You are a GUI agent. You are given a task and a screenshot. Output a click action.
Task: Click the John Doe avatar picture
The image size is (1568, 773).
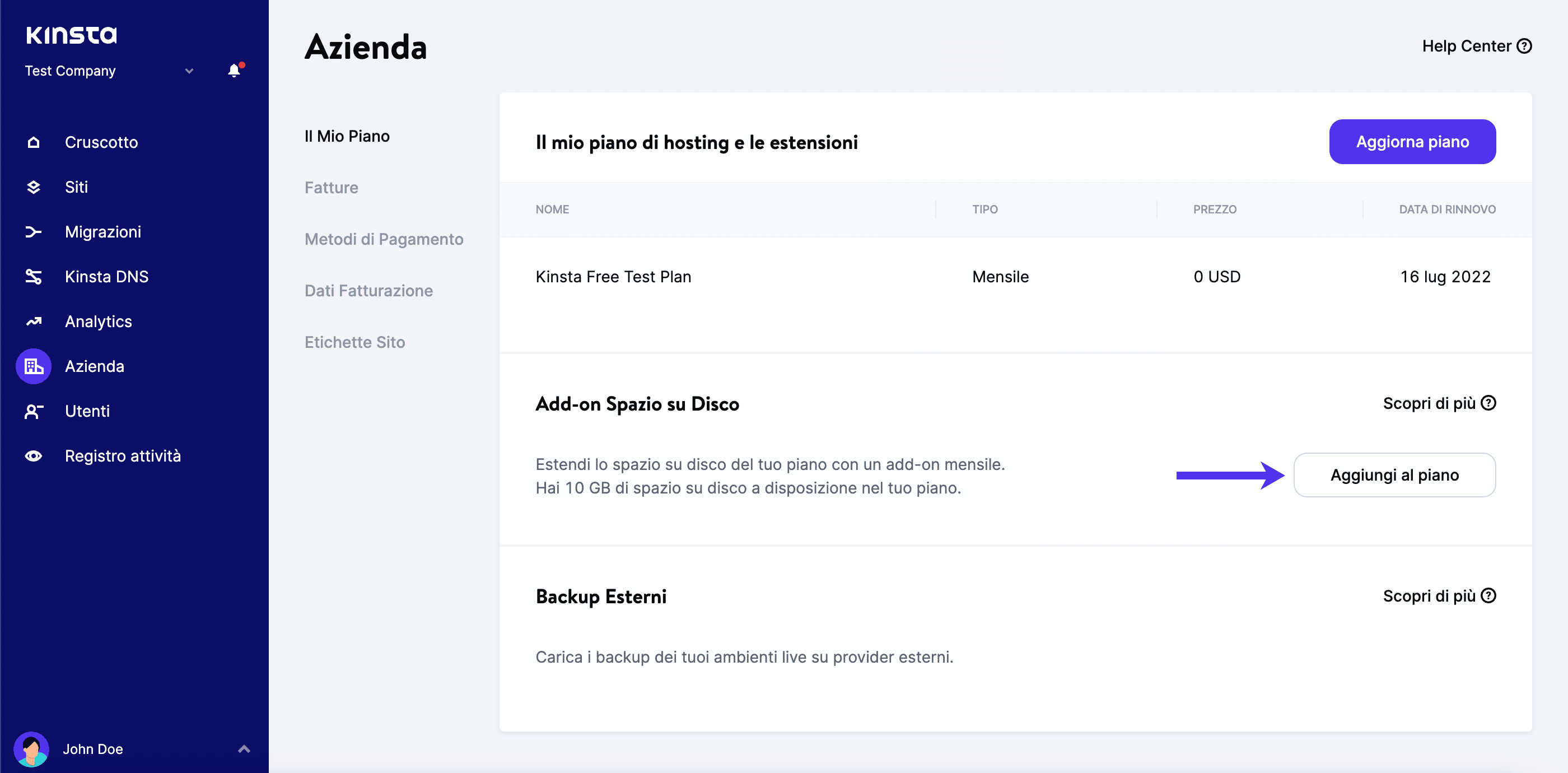coord(32,749)
